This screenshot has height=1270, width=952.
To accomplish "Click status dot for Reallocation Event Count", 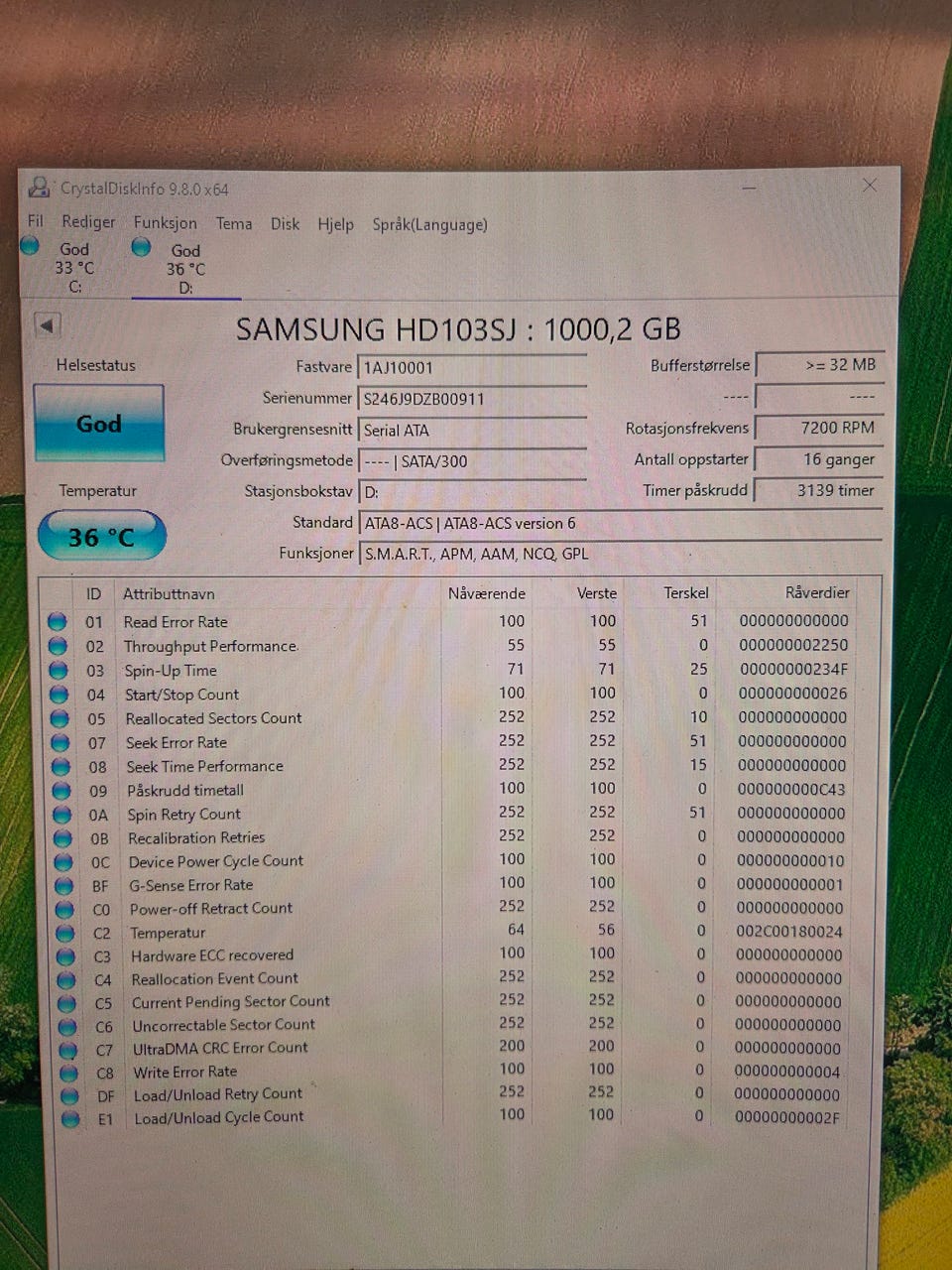I will click(x=66, y=979).
